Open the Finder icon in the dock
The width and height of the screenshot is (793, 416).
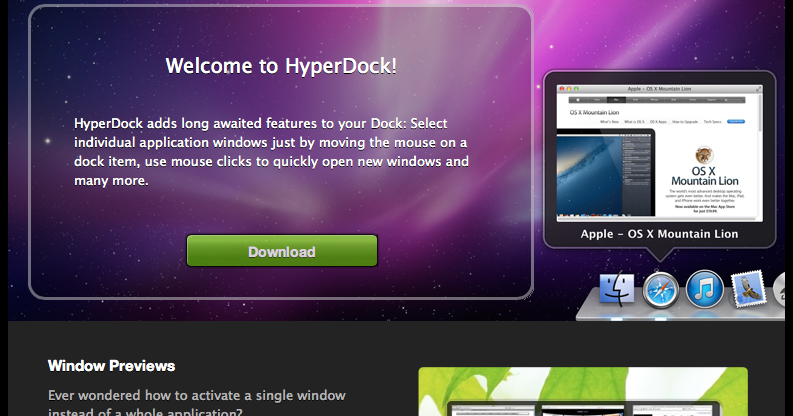(616, 289)
